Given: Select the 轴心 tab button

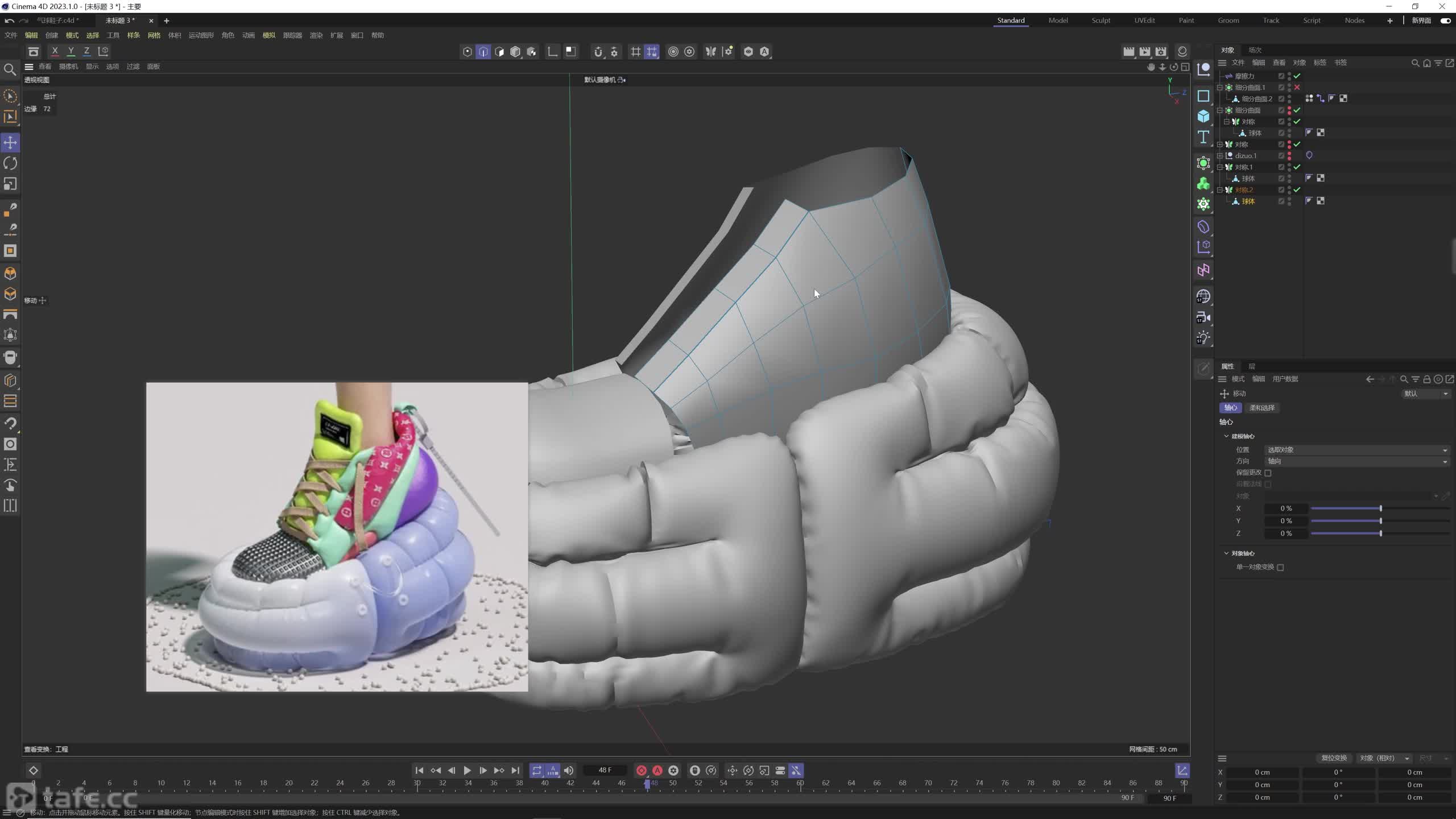Looking at the screenshot, I should (1230, 408).
